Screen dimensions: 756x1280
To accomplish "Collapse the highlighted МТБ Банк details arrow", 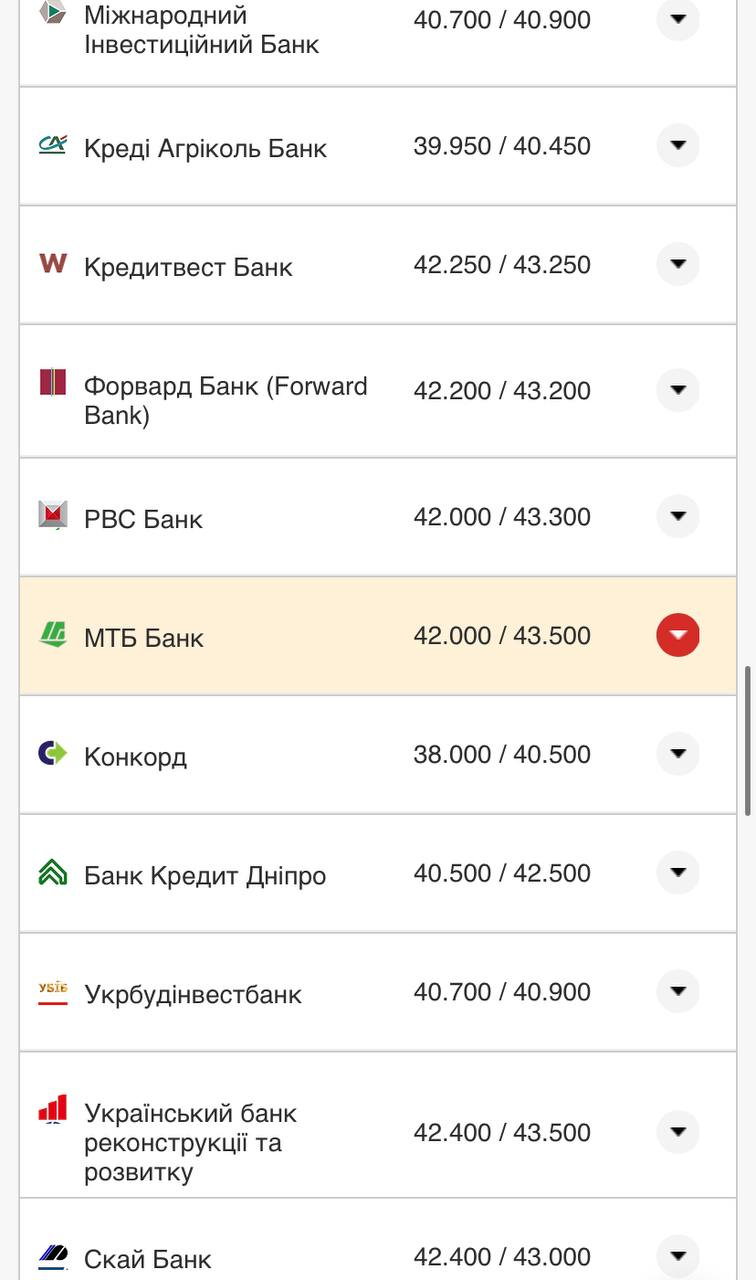I will coord(677,634).
